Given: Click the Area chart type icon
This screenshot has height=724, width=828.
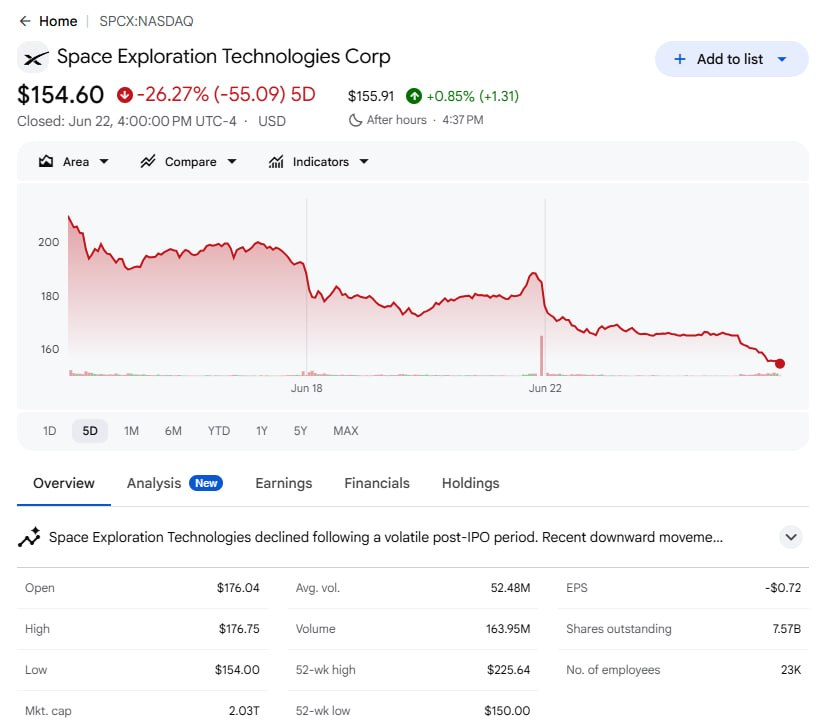Looking at the screenshot, I should point(46,162).
